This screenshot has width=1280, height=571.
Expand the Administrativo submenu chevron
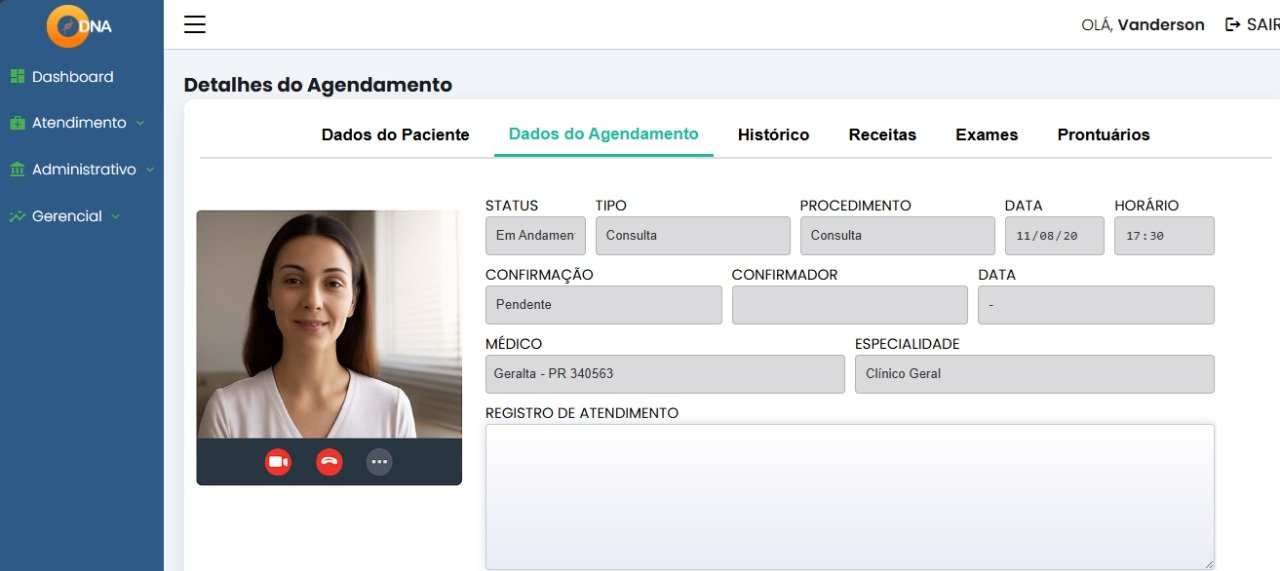150,170
